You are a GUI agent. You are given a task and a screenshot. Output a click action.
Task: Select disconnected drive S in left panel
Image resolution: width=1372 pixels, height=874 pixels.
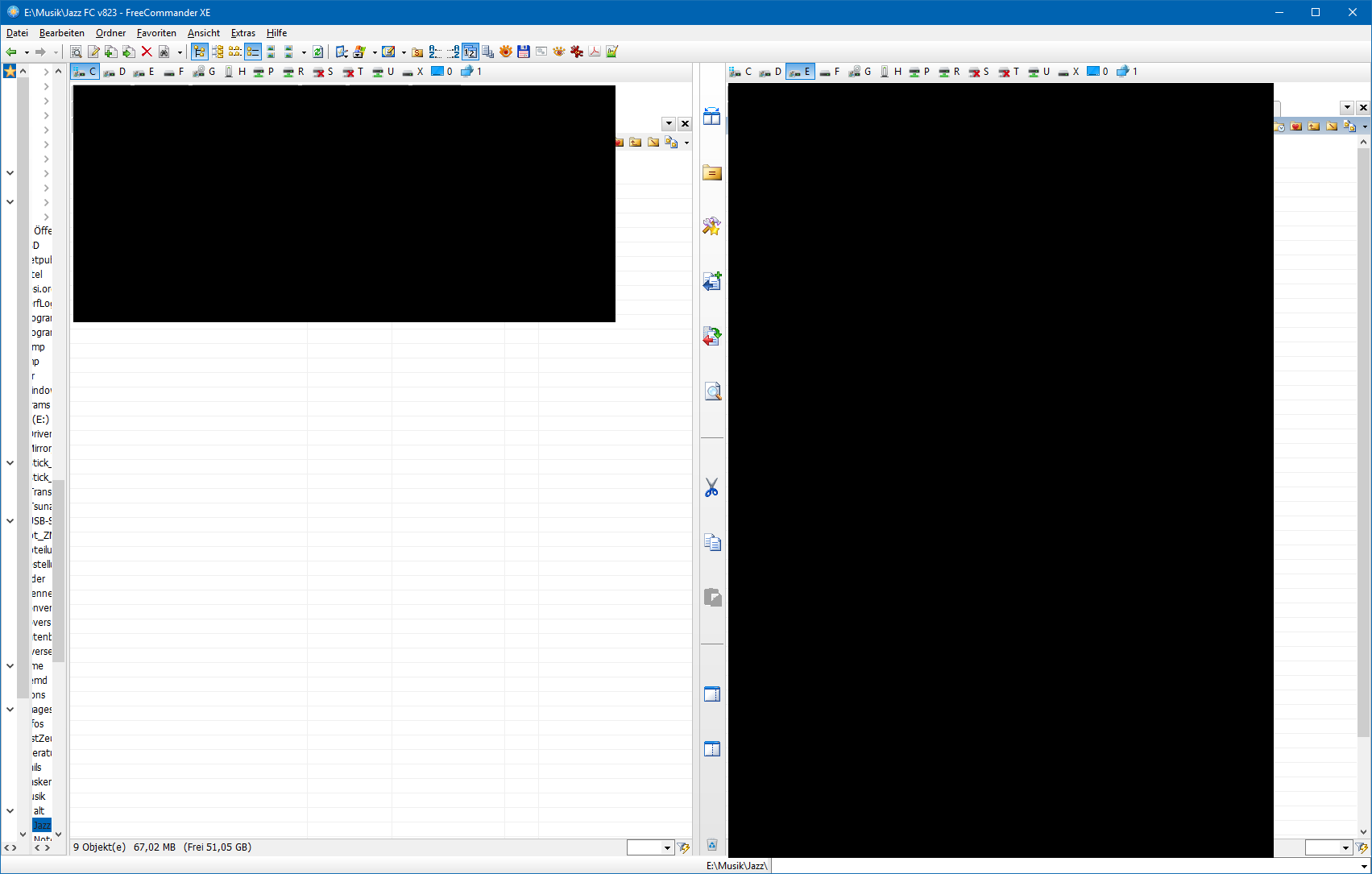[324, 72]
